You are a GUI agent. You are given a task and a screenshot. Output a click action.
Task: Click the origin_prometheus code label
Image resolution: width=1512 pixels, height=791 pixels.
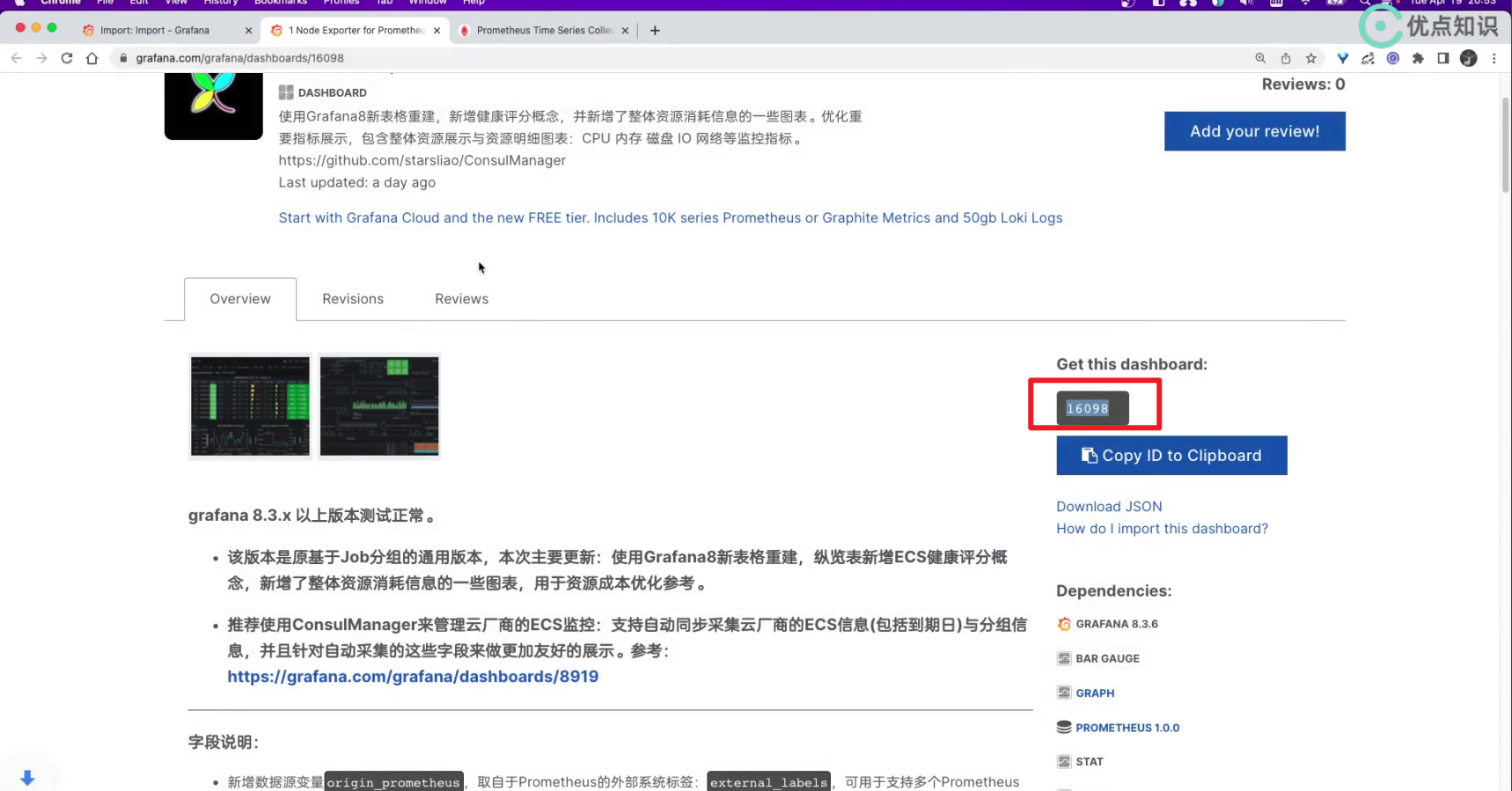click(x=393, y=782)
